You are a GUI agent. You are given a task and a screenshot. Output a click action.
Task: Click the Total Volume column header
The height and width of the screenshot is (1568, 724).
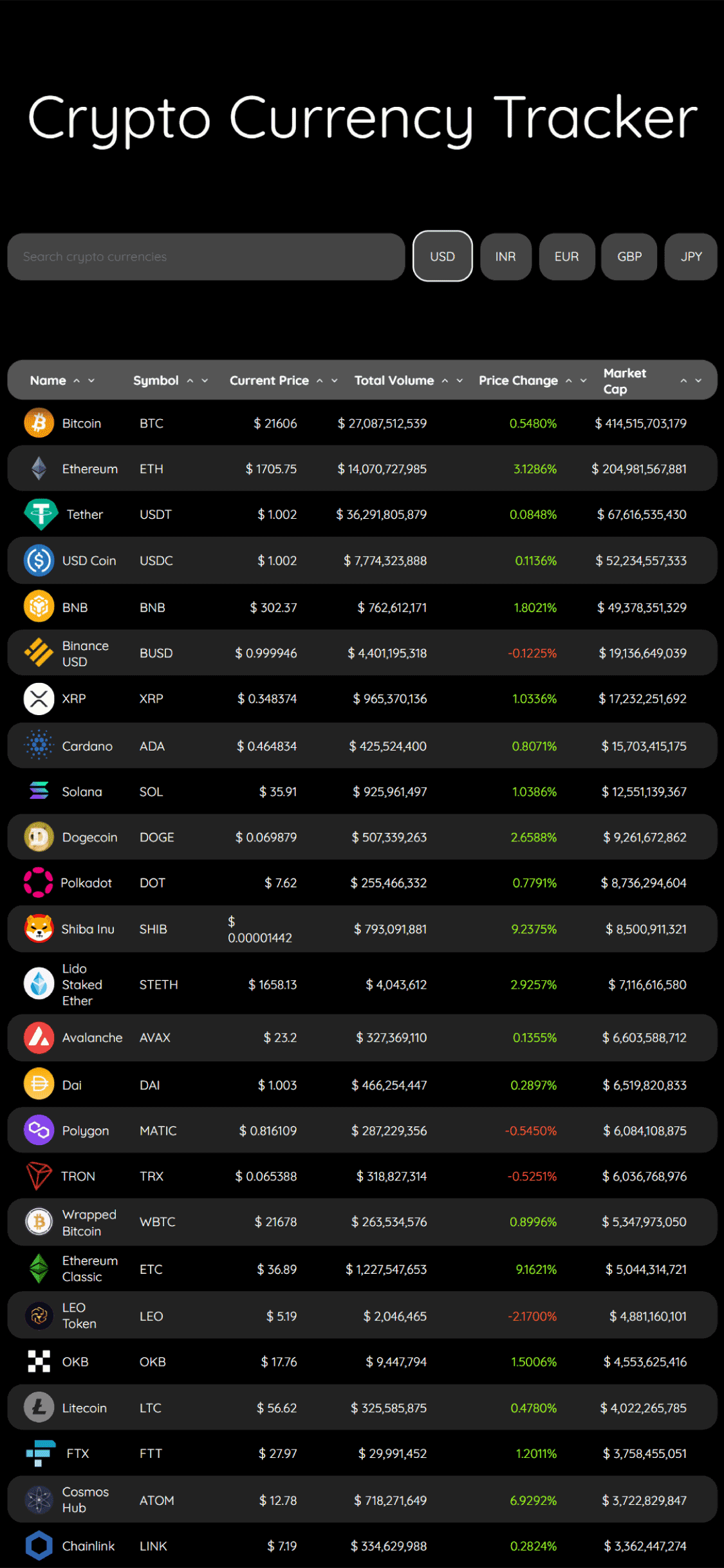(x=394, y=380)
